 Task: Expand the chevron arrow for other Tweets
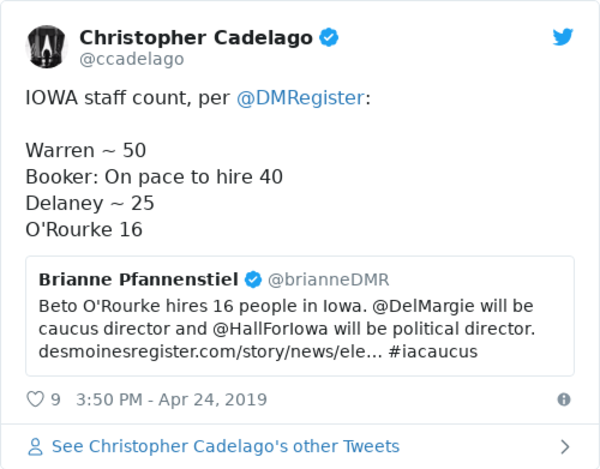564,447
